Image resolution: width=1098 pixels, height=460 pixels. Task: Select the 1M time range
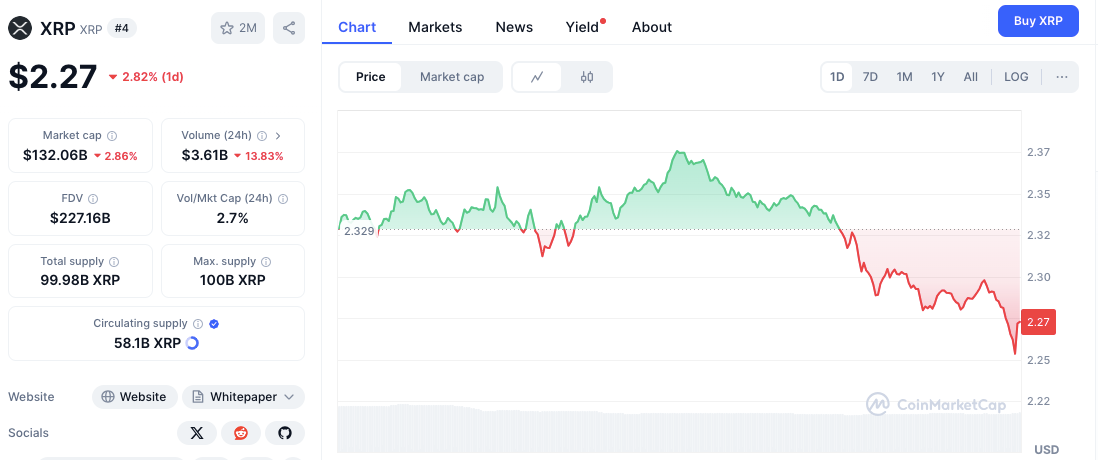(904, 77)
